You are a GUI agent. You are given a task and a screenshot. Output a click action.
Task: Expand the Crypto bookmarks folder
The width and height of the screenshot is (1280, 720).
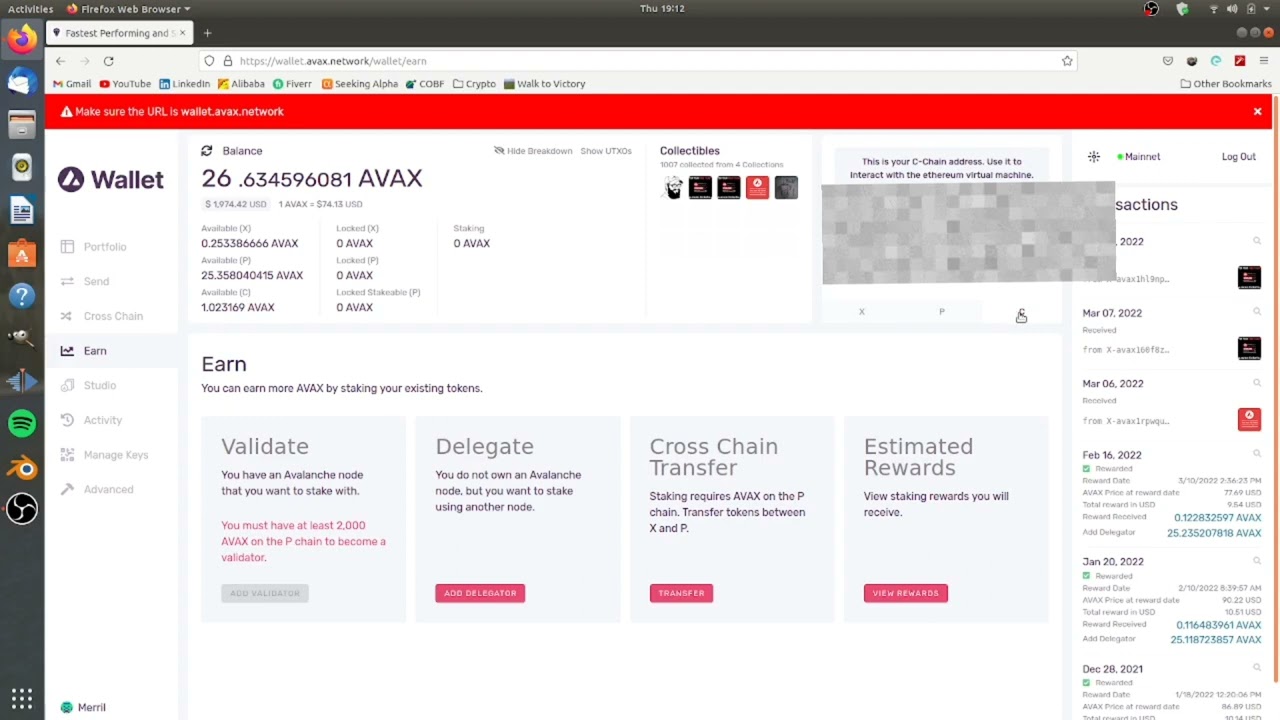pyautogui.click(x=474, y=84)
